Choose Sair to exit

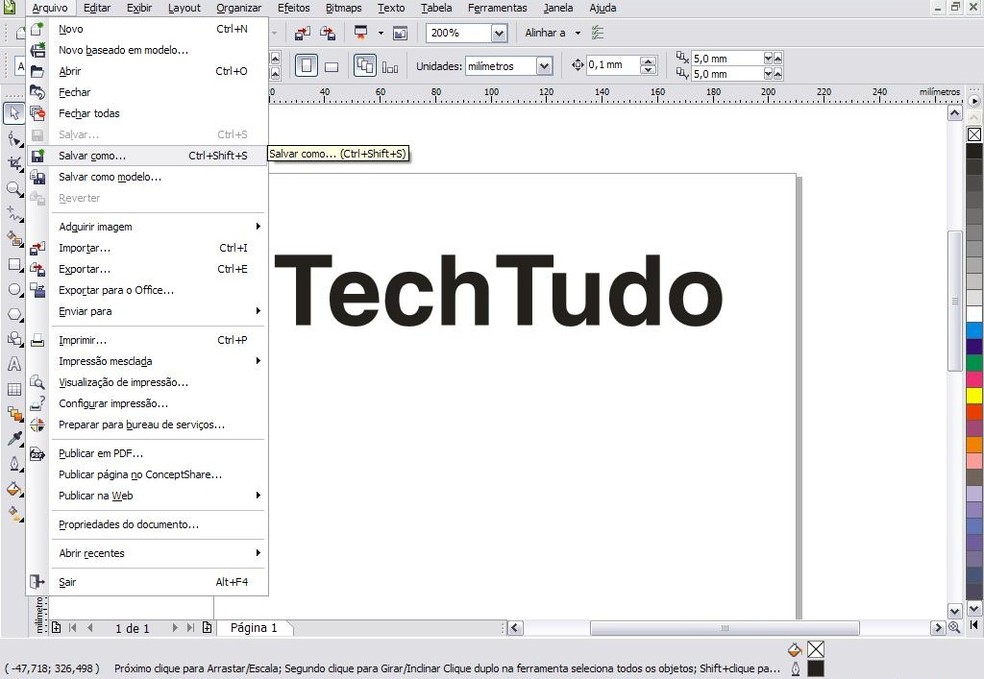146,582
